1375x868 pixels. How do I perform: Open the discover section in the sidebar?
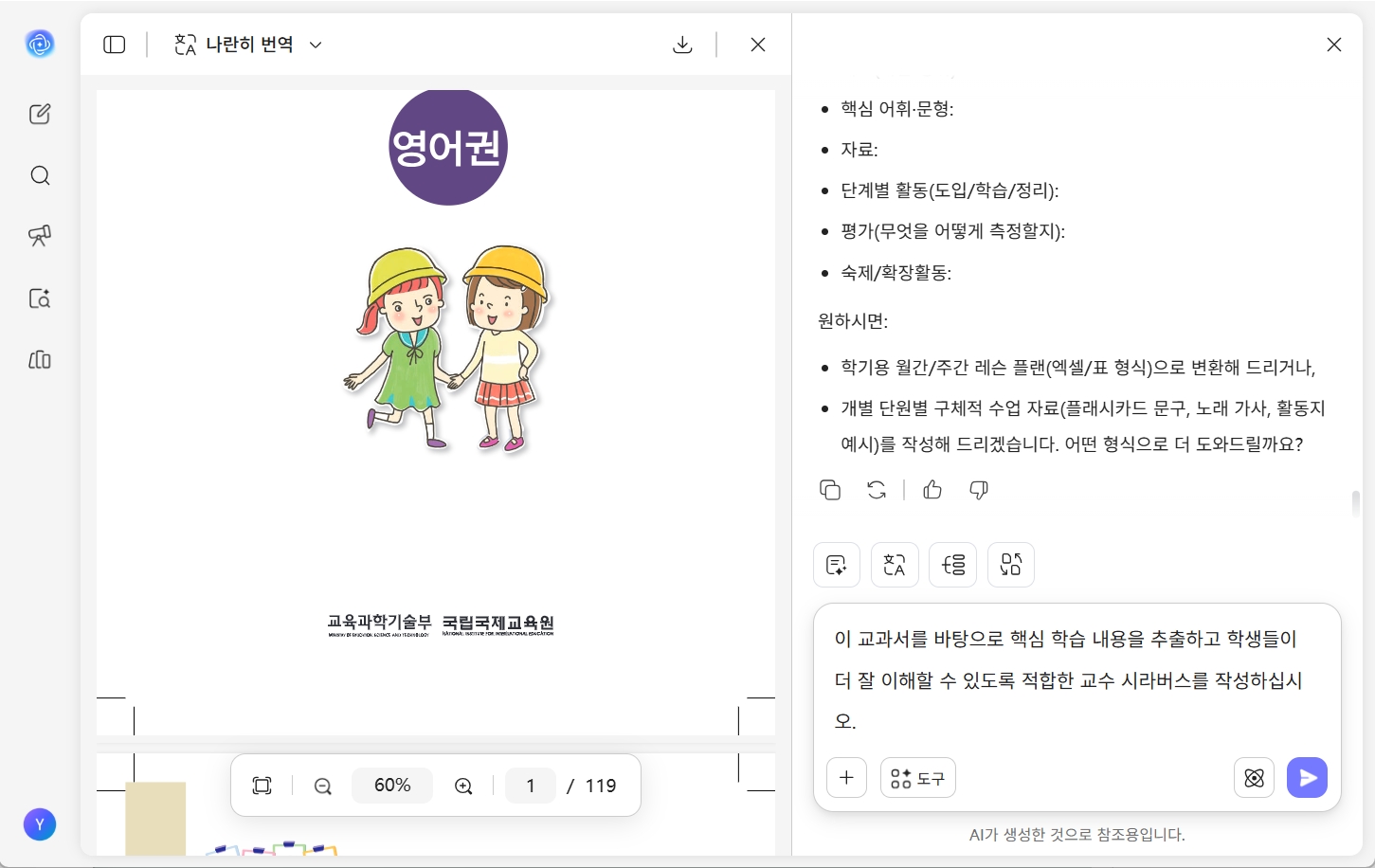[x=40, y=236]
